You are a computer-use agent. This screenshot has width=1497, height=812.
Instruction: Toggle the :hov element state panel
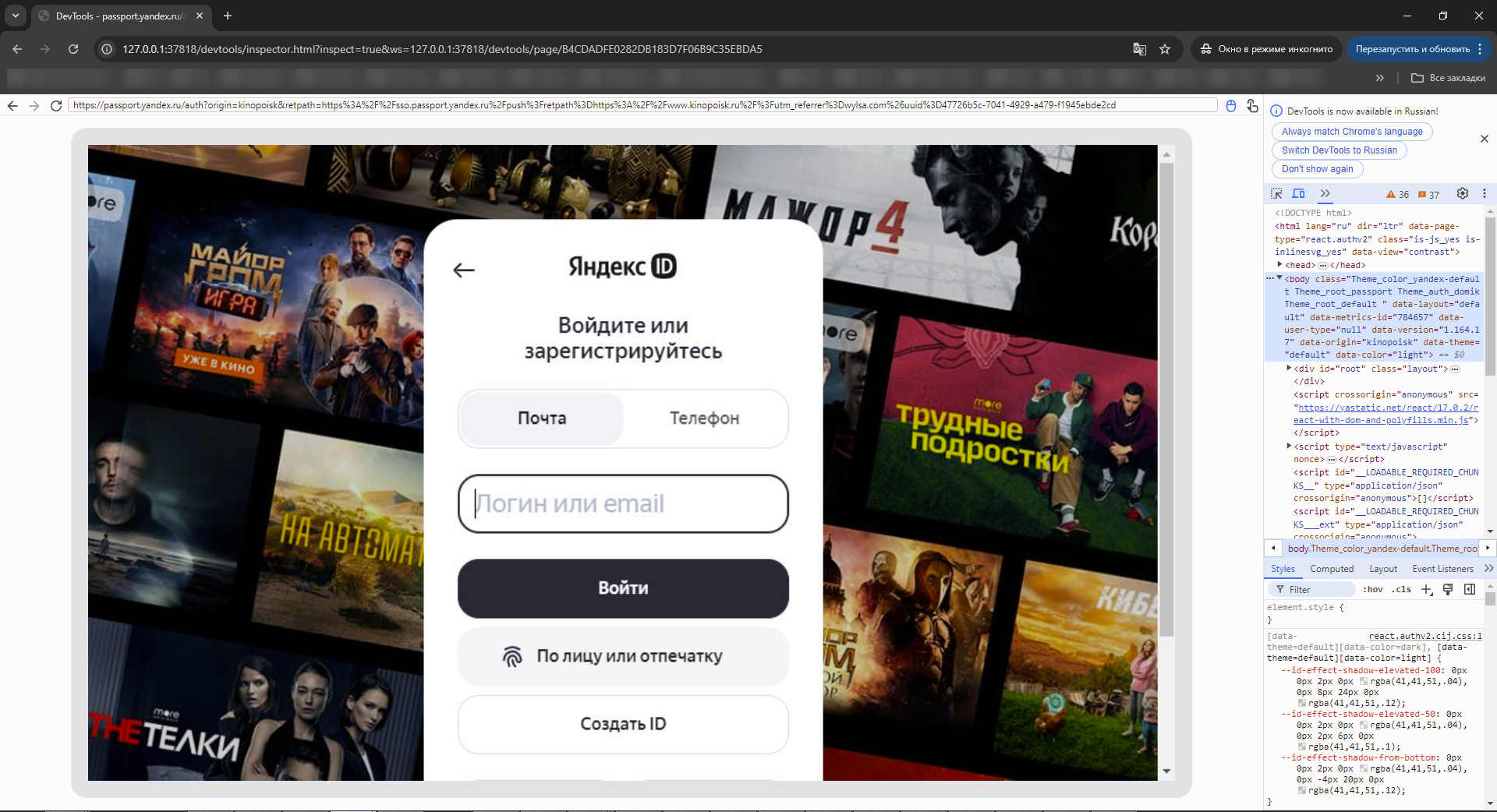pyautogui.click(x=1373, y=590)
